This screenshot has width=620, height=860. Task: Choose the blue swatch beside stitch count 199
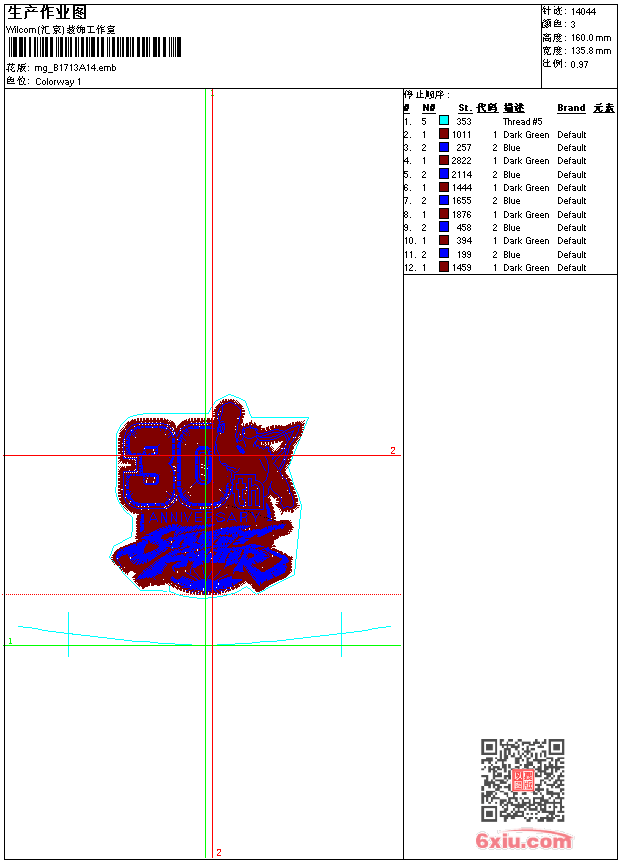444,254
